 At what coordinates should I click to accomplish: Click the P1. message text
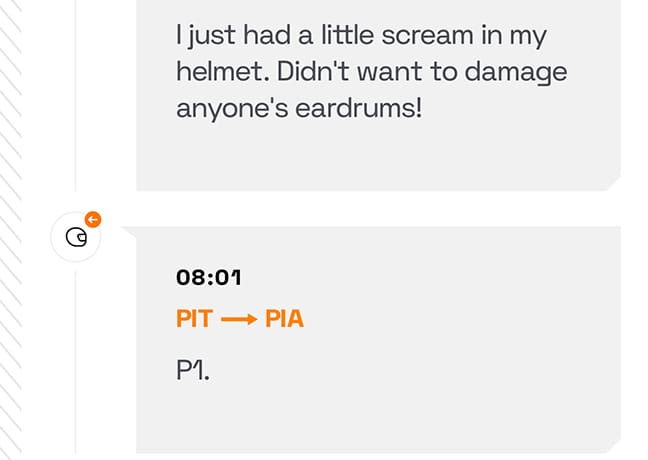[193, 369]
